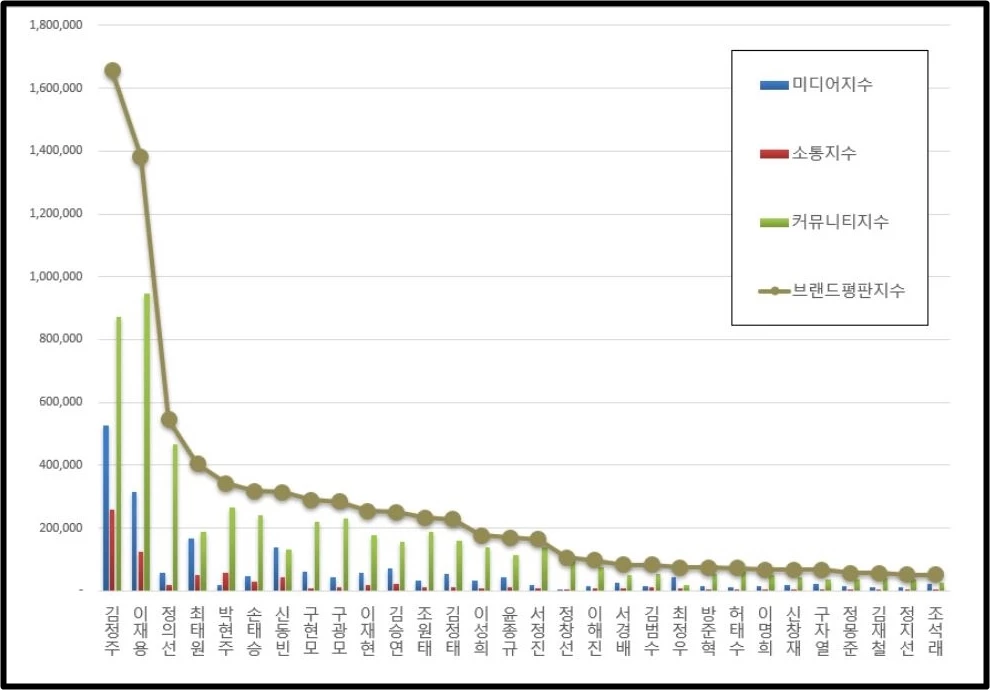Click 정의선's green community index bar
This screenshot has height=690, width=990.
coord(175,517)
